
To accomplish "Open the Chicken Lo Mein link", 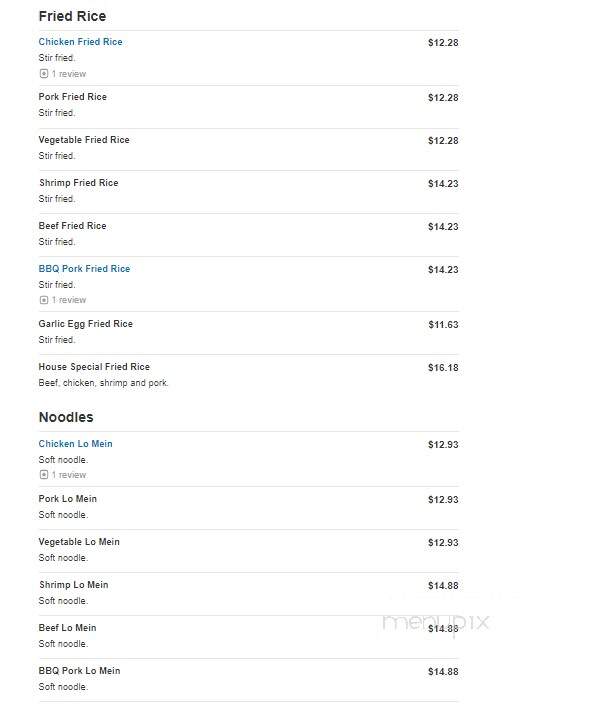I will (76, 444).
